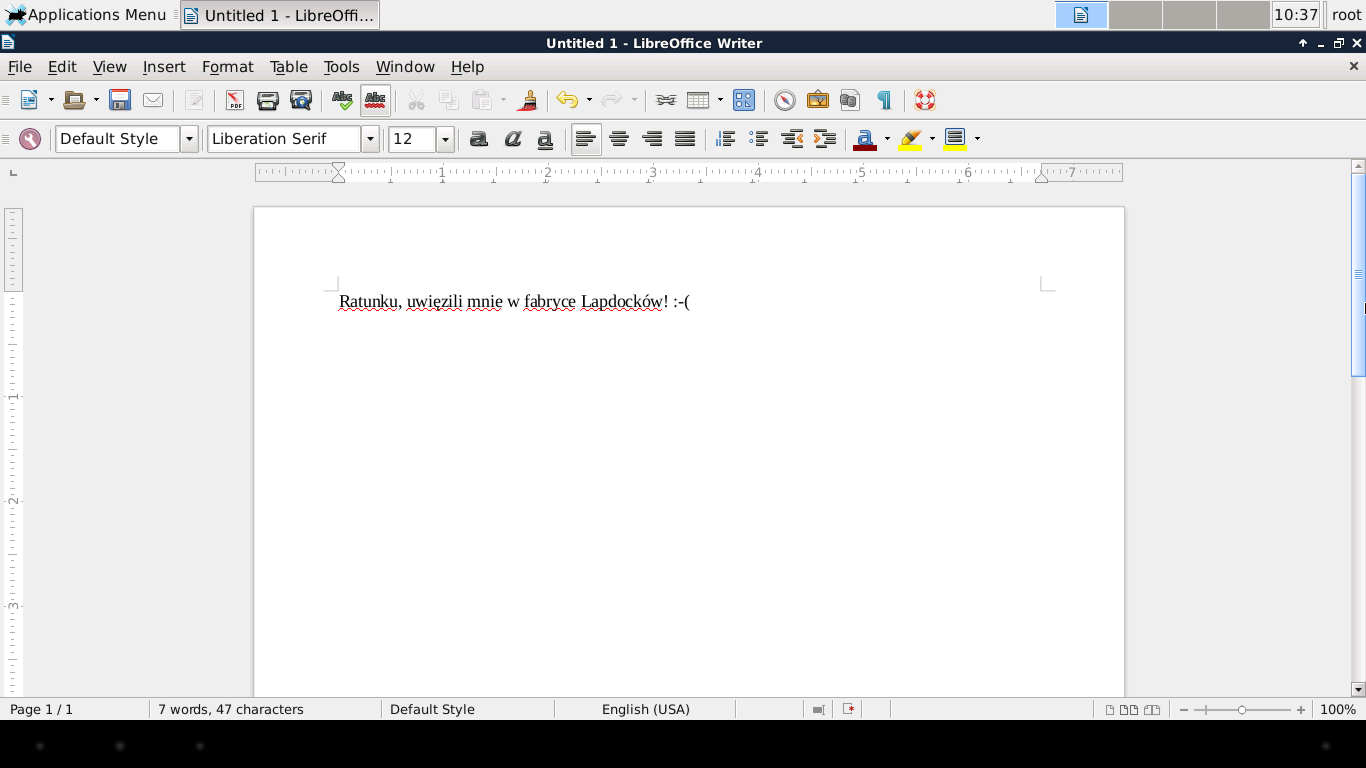
Task: Open the Format menu
Action: [227, 67]
